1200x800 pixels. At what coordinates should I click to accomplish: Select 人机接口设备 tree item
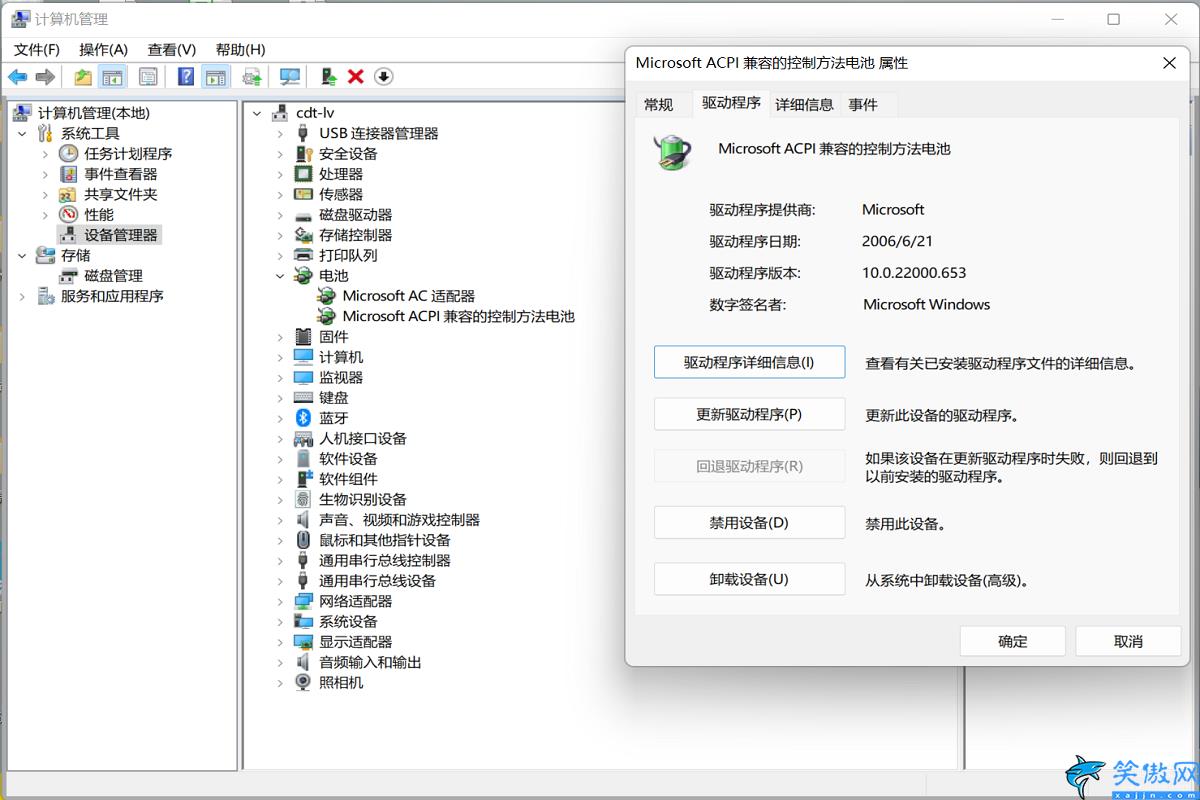click(363, 438)
